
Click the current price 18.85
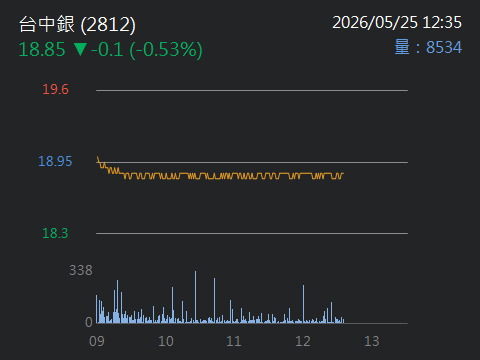pos(42,49)
